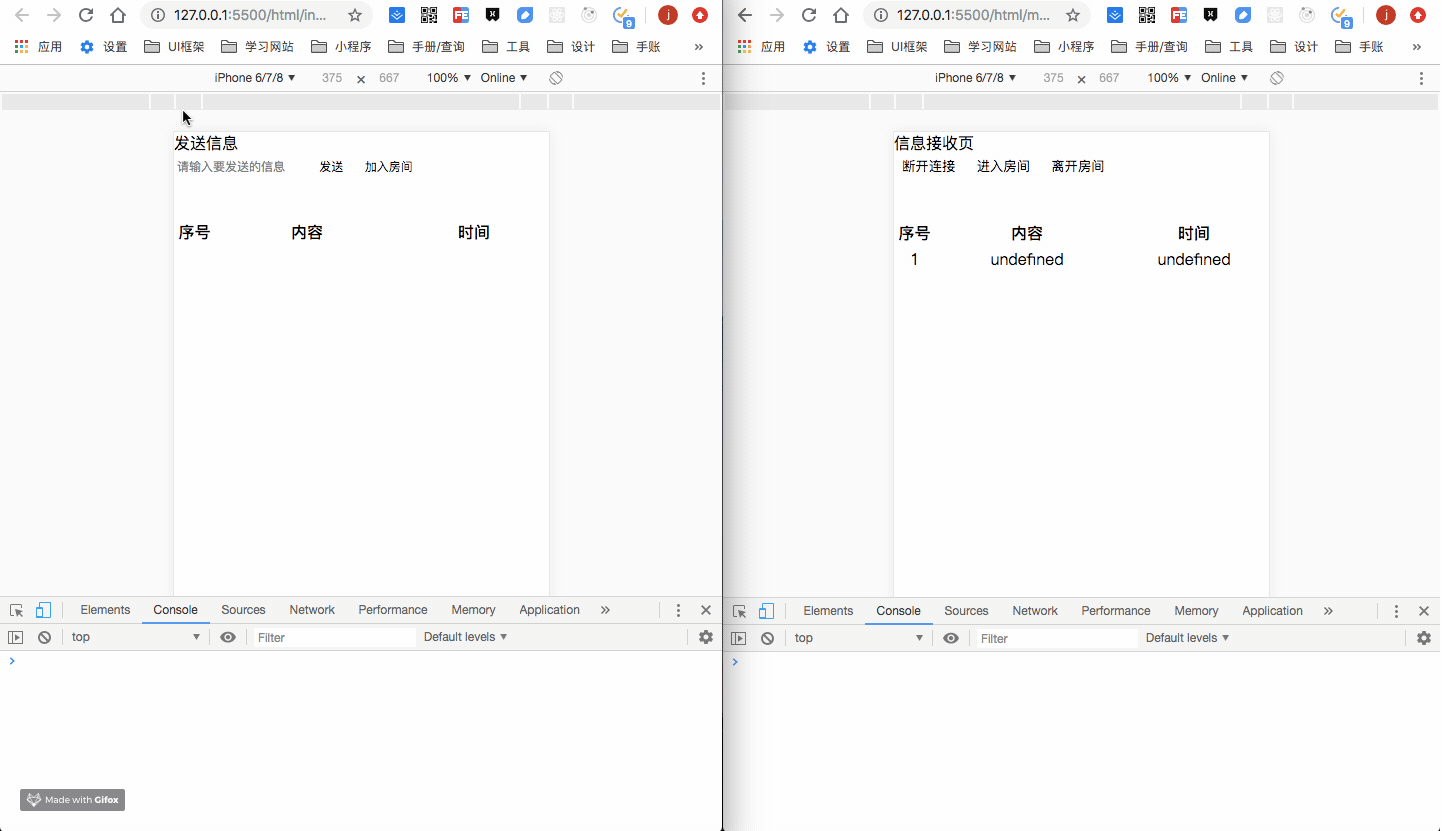This screenshot has height=831, width=1442.
Task: Switch to the Network tab in left DevTools
Action: click(311, 609)
